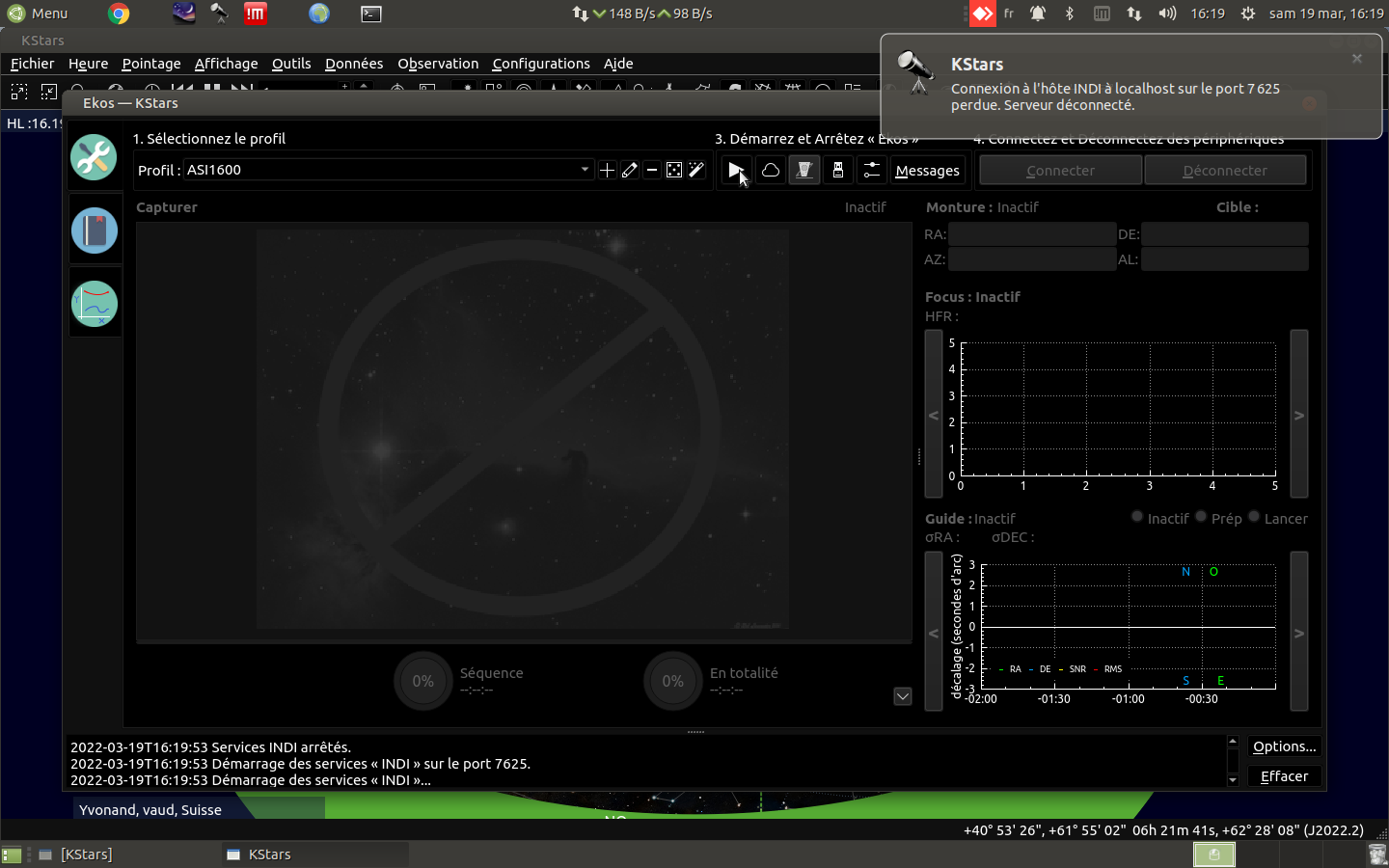Launch the night-sky app icon in panel
The height and width of the screenshot is (868, 1389).
pyautogui.click(x=184, y=14)
